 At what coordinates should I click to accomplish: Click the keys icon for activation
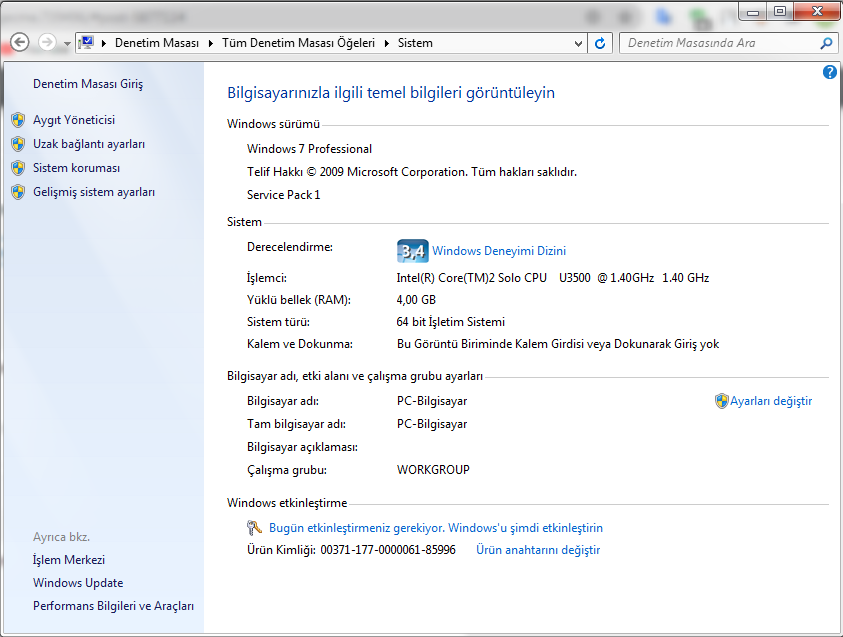point(254,528)
